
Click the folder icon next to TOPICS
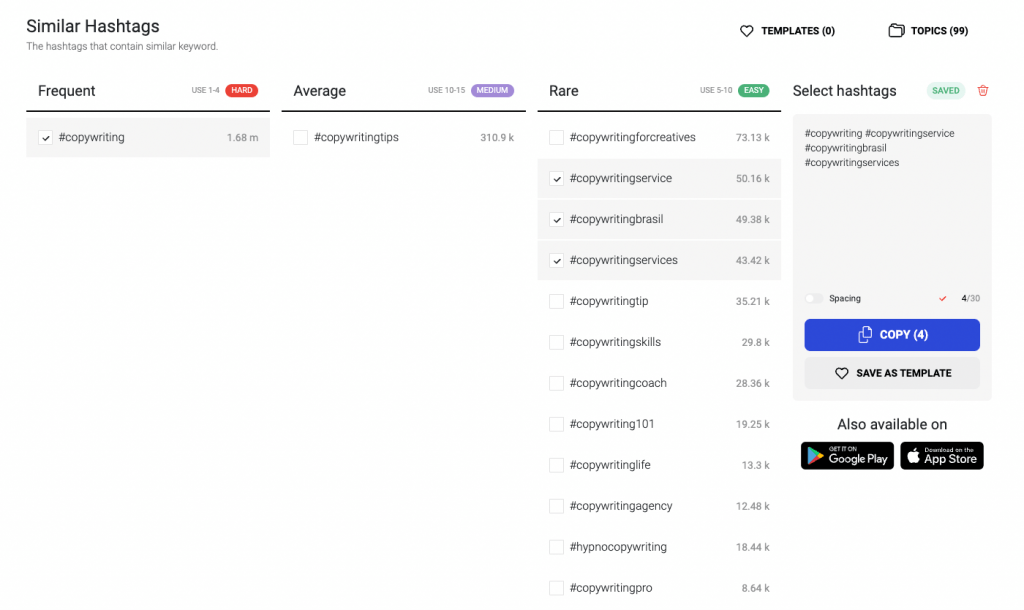coord(896,31)
